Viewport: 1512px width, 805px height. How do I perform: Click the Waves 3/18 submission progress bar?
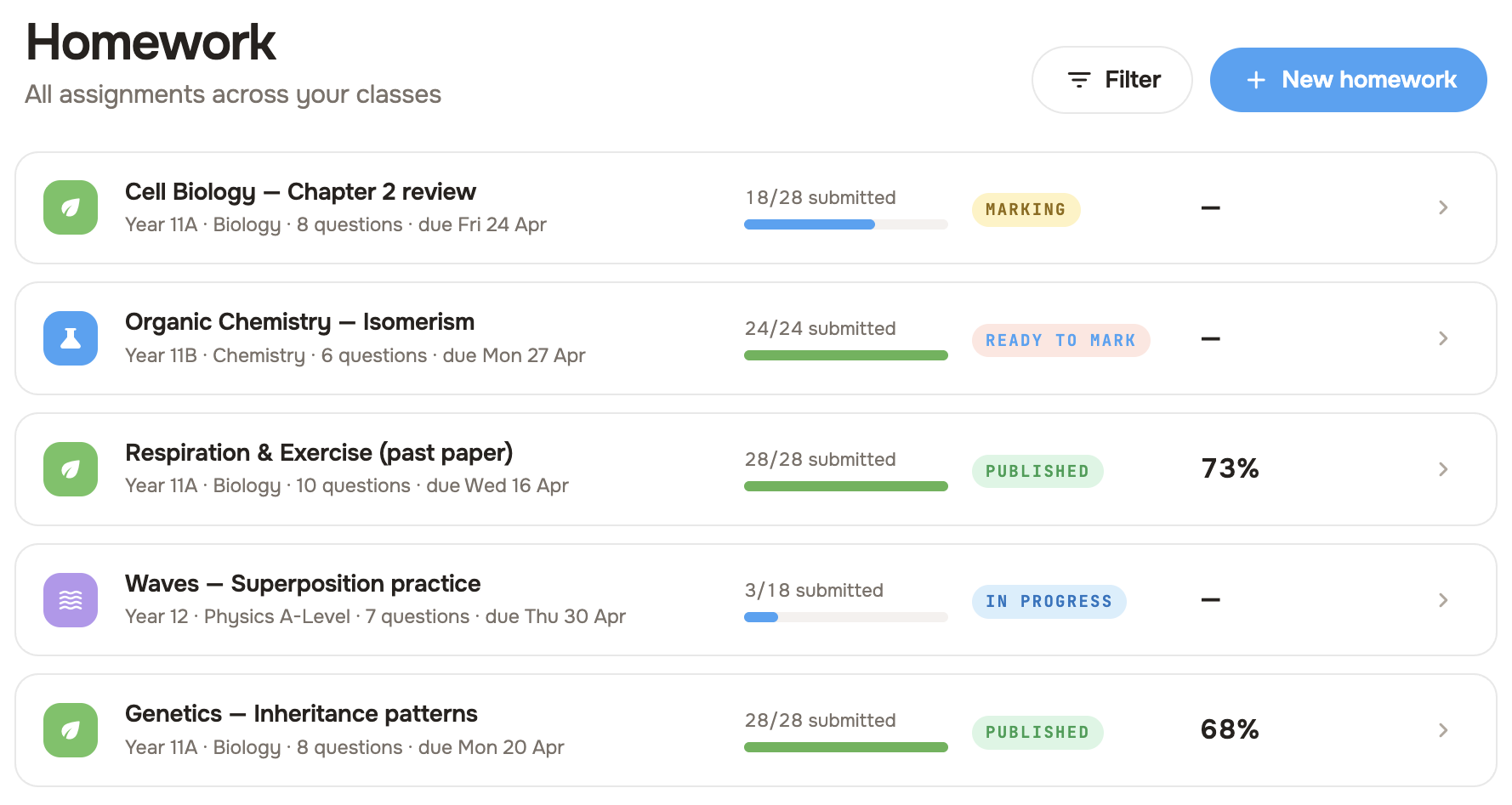[845, 617]
